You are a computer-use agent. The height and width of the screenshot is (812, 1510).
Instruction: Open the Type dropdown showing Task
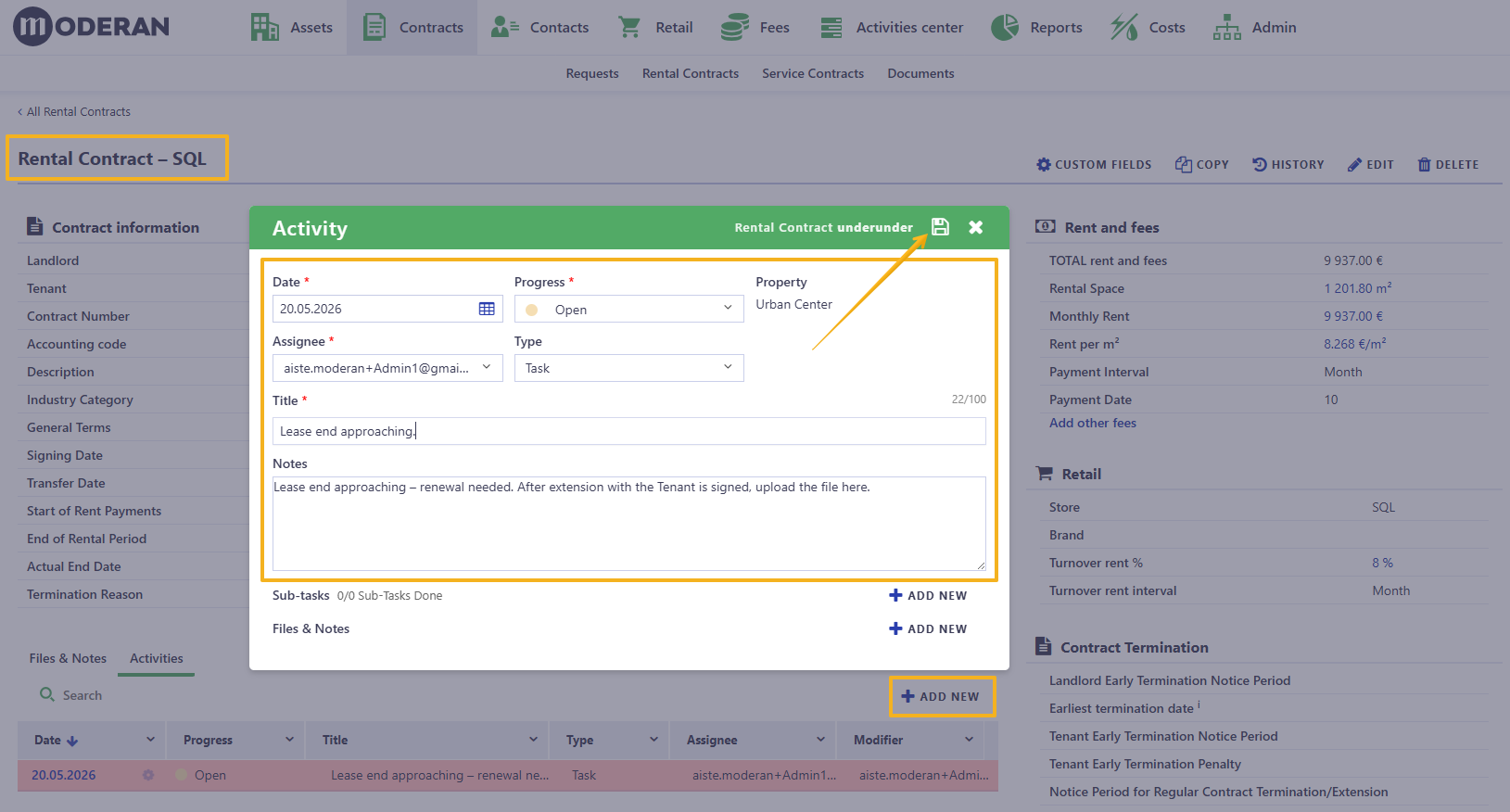629,368
